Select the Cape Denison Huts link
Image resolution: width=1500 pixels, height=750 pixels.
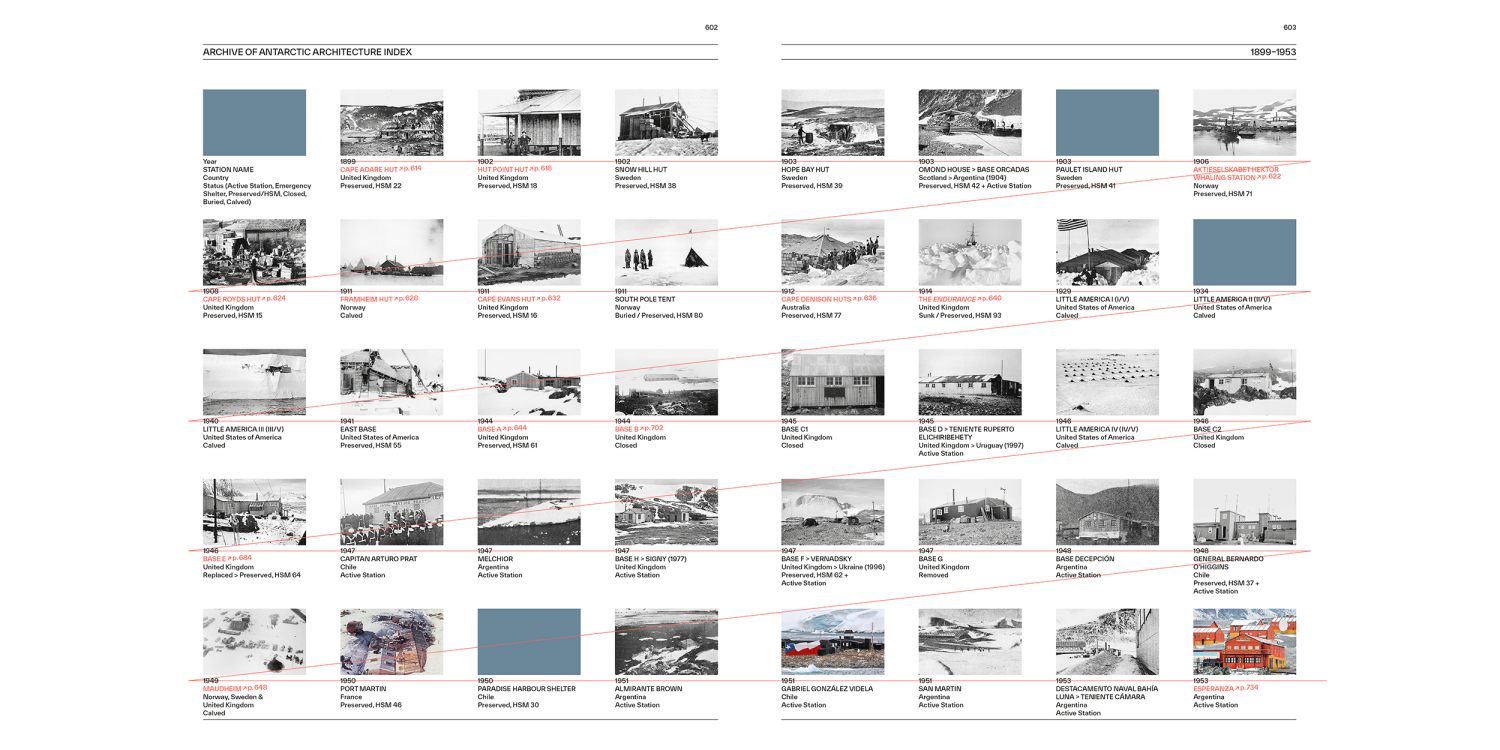click(x=828, y=299)
